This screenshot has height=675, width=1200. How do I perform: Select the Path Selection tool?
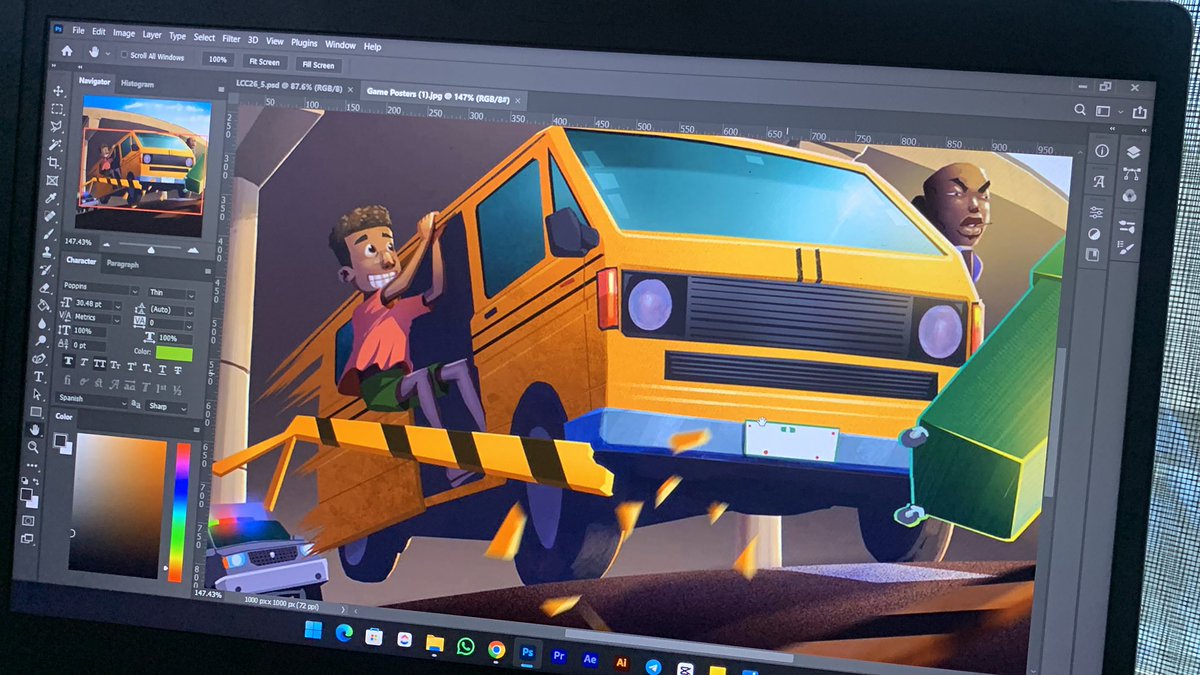pos(37,394)
